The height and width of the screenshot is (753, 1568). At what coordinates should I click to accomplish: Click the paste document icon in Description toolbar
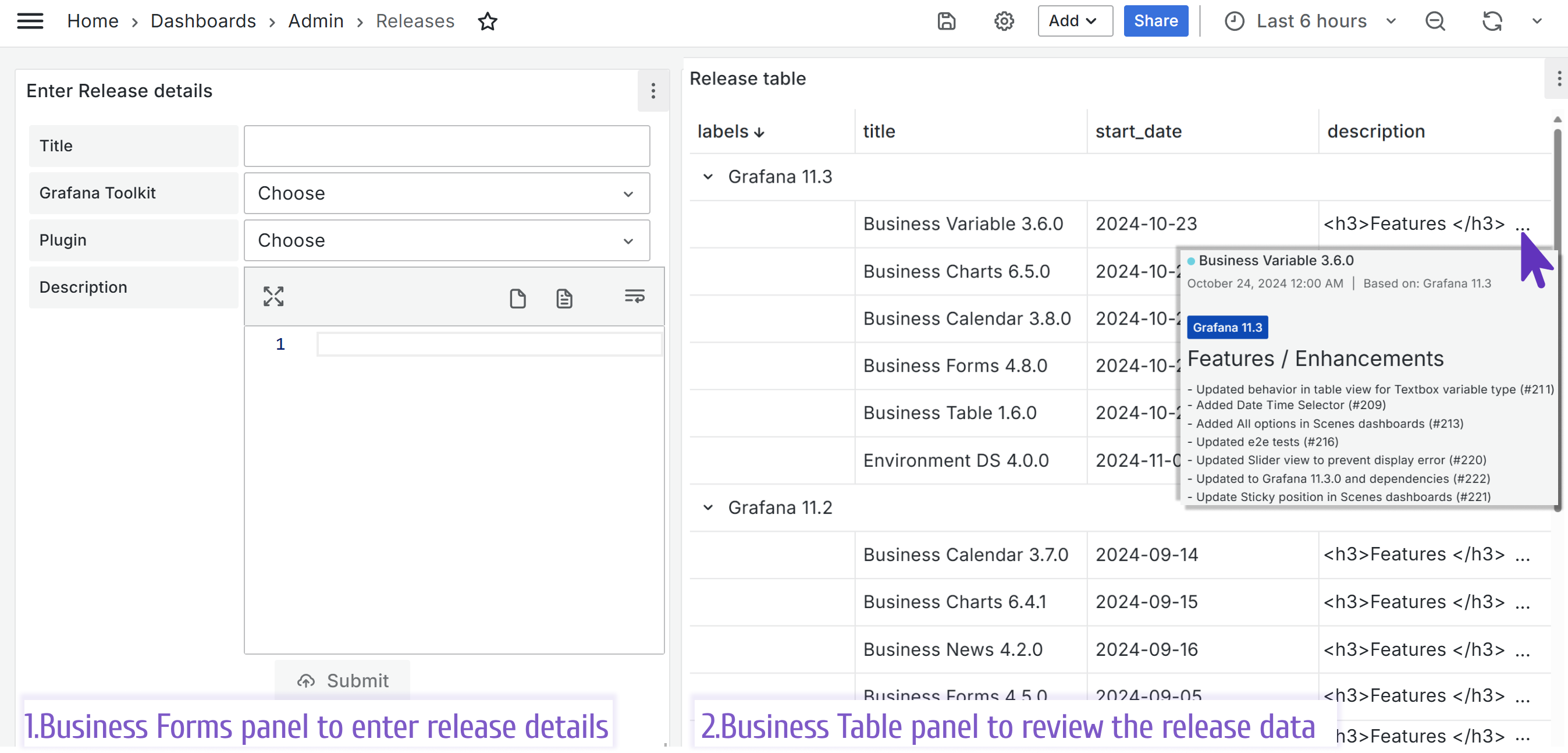(564, 296)
